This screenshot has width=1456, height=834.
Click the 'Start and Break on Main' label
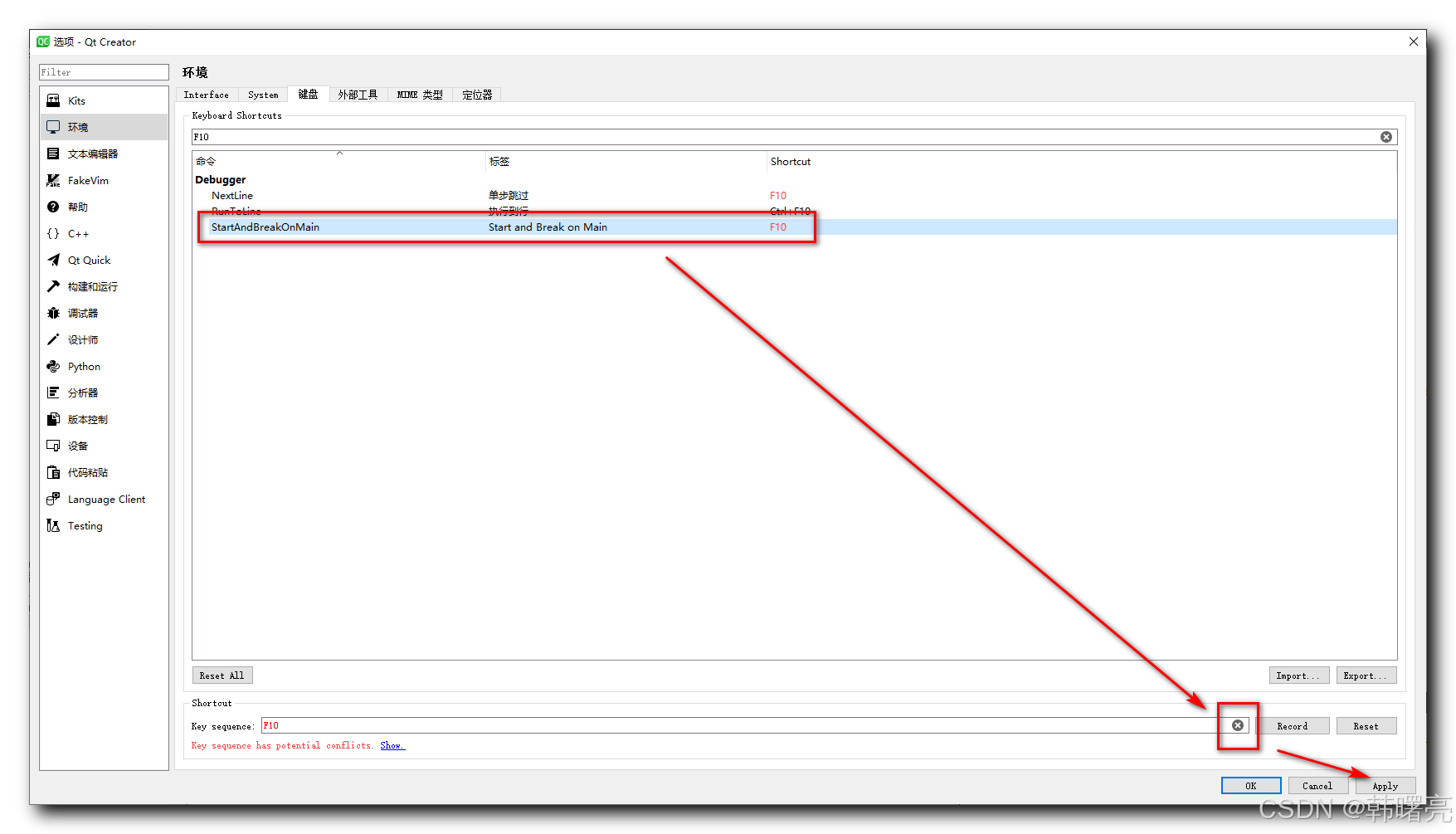point(548,227)
